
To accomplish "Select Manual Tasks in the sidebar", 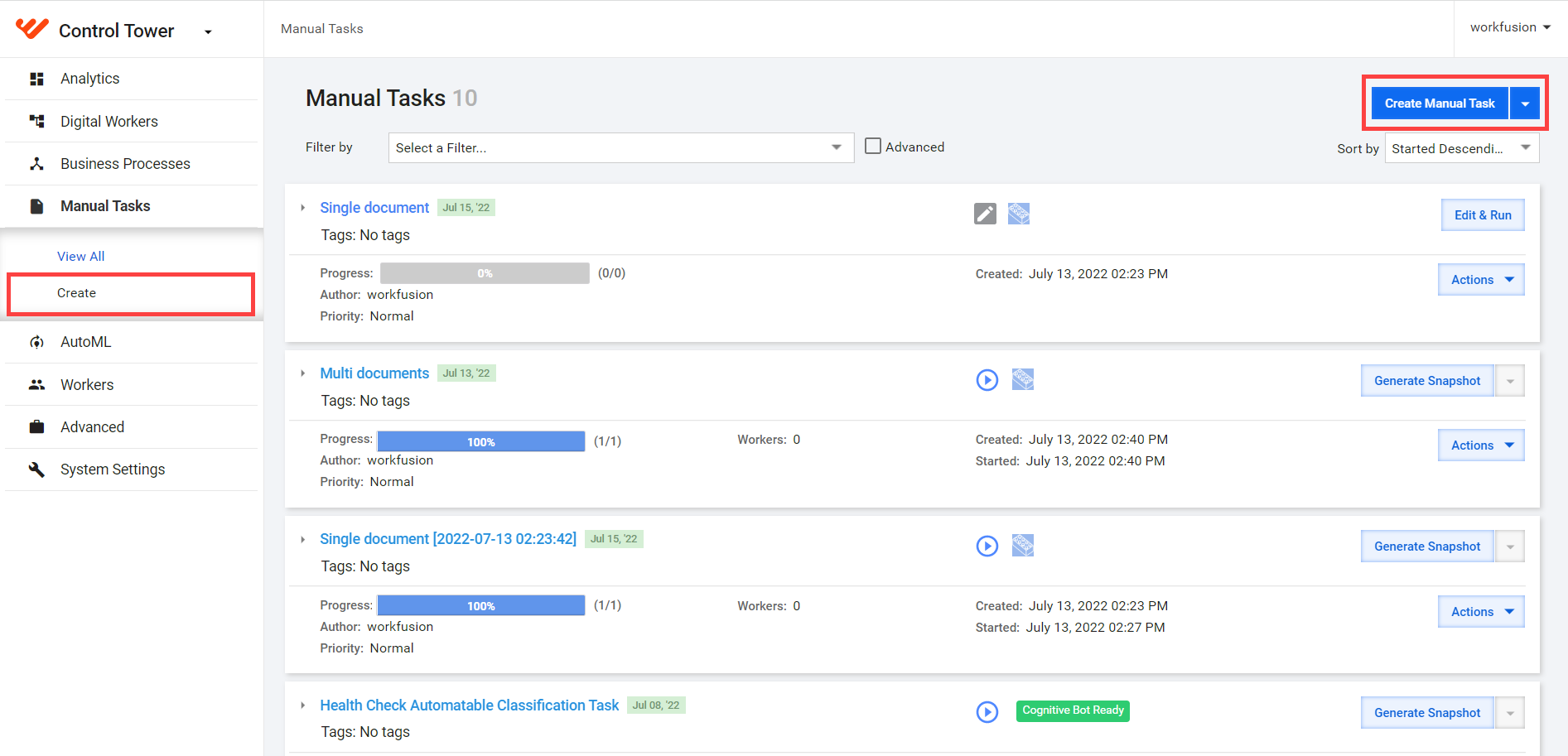I will (x=131, y=206).
